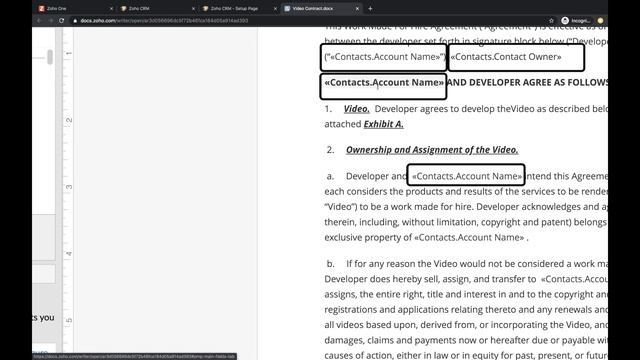Click the line 'registrations and applications relating thereto'
Image resolution: width=640 pixels, height=360 pixels.
click(x=466, y=310)
